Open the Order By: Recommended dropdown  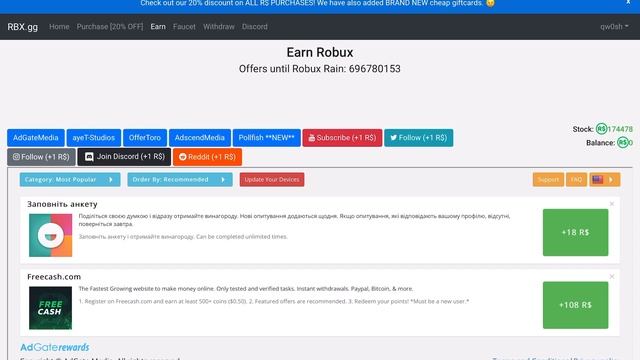pyautogui.click(x=180, y=180)
